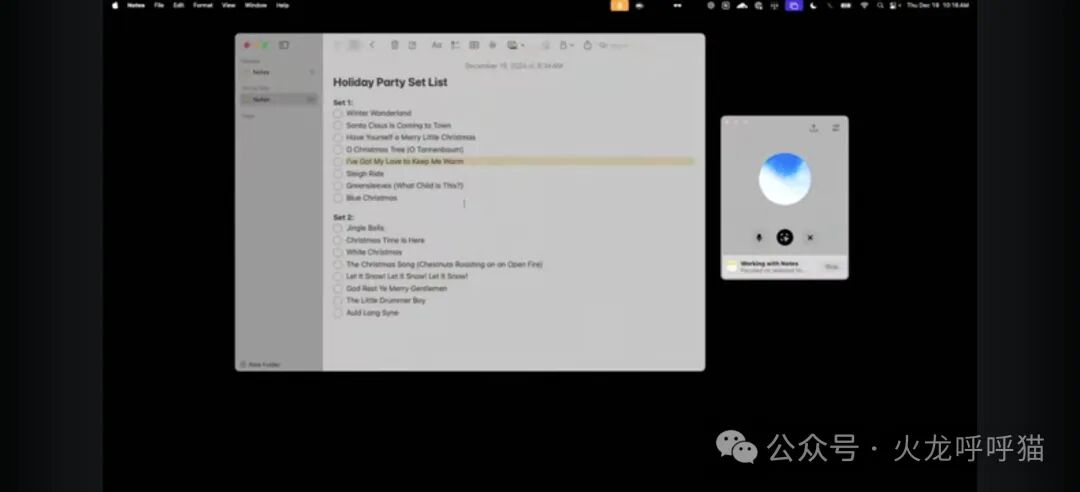Check off The Little Drummer Boy

click(x=338, y=300)
